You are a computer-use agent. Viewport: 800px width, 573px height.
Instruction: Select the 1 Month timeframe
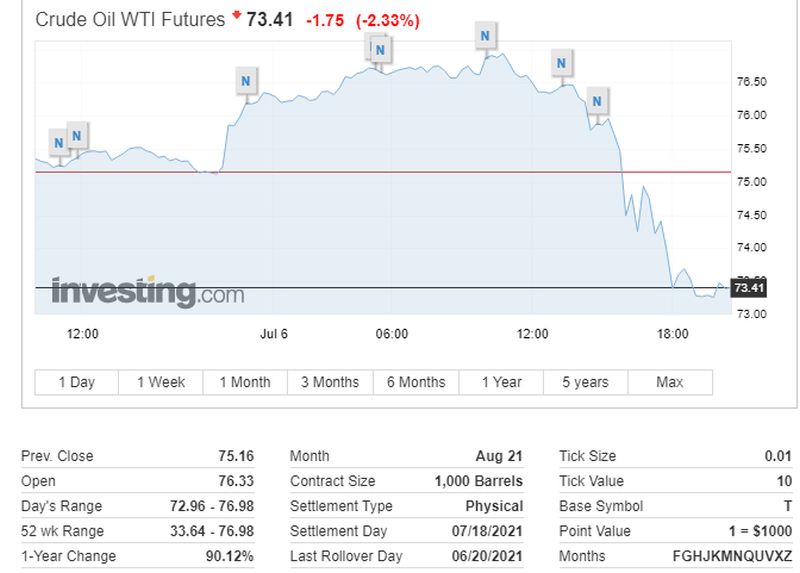[x=245, y=382]
